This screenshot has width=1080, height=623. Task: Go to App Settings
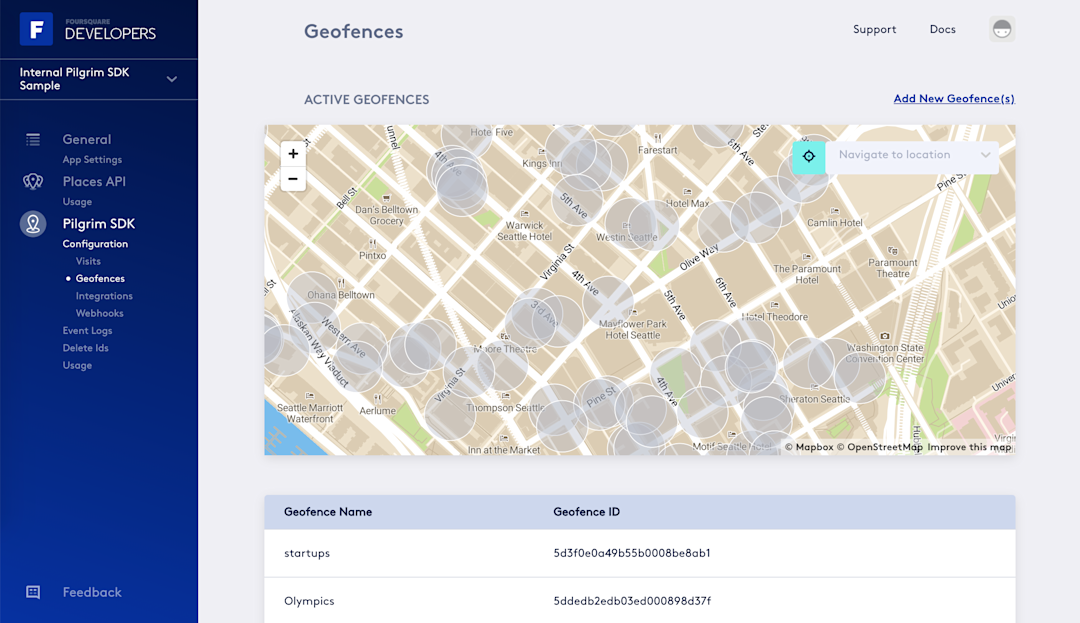coord(92,160)
